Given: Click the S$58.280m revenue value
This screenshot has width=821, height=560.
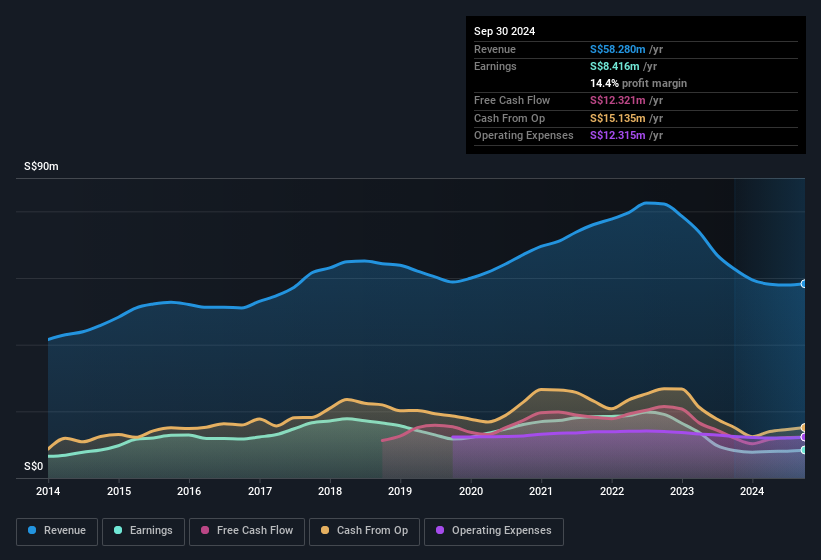Looking at the screenshot, I should (x=617, y=49).
